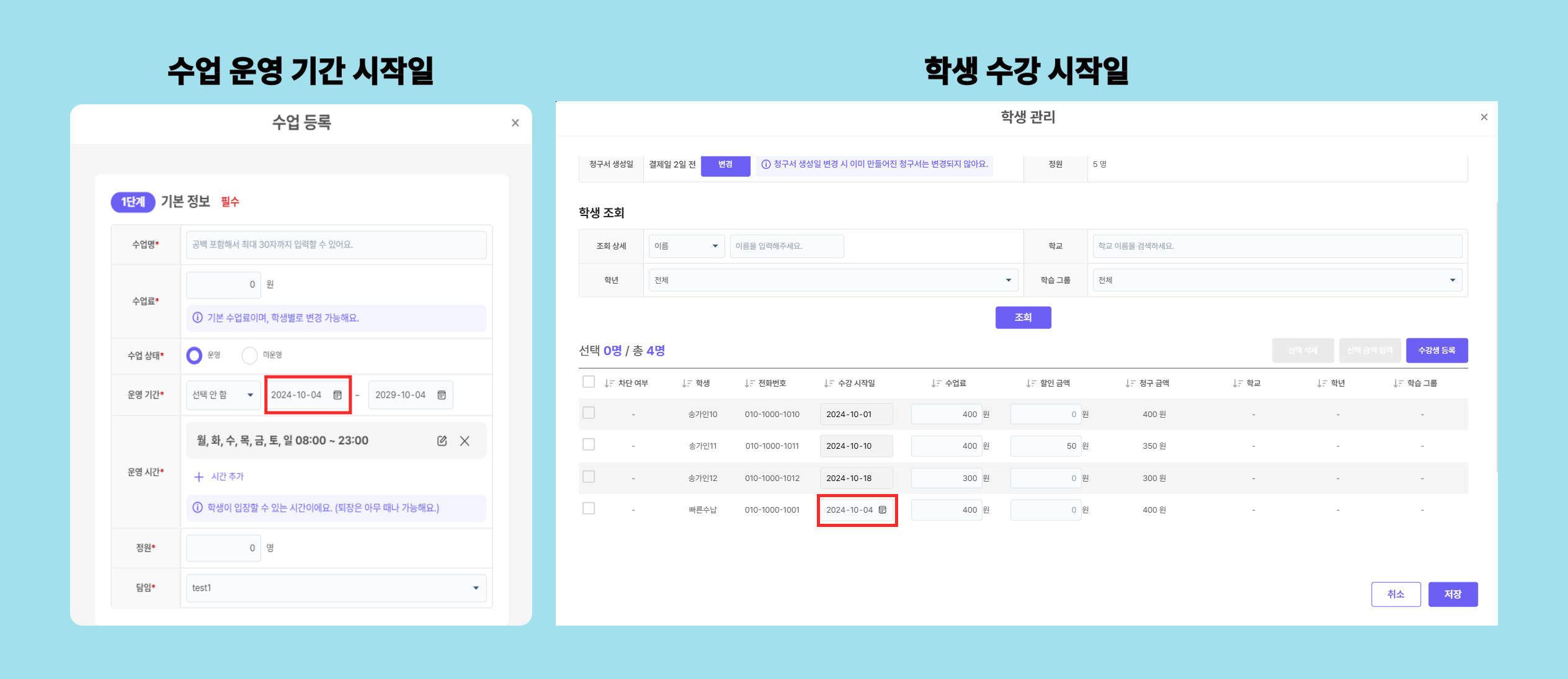Screen dimensions: 1568x679
Task: Sort by 수업료 column icon
Action: tap(936, 383)
